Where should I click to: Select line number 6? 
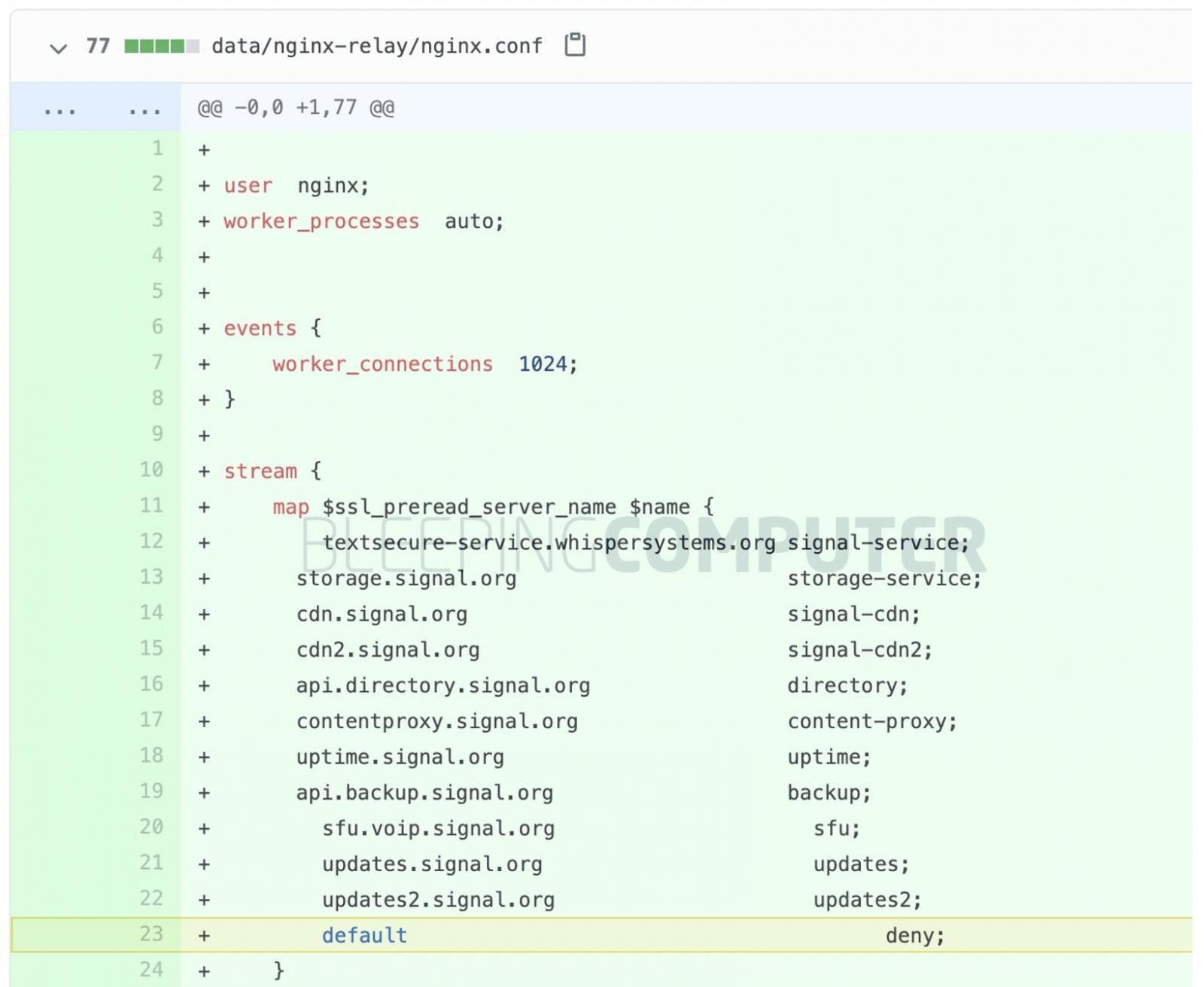pyautogui.click(x=157, y=326)
